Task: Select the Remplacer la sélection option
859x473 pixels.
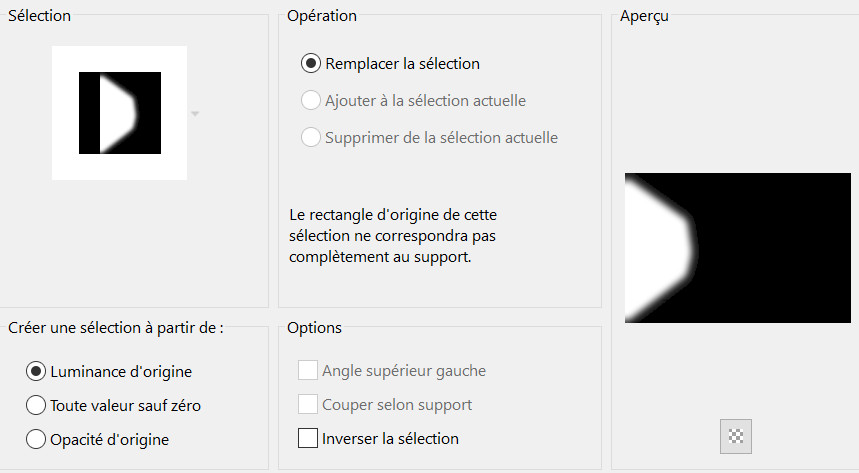Action: [x=310, y=64]
